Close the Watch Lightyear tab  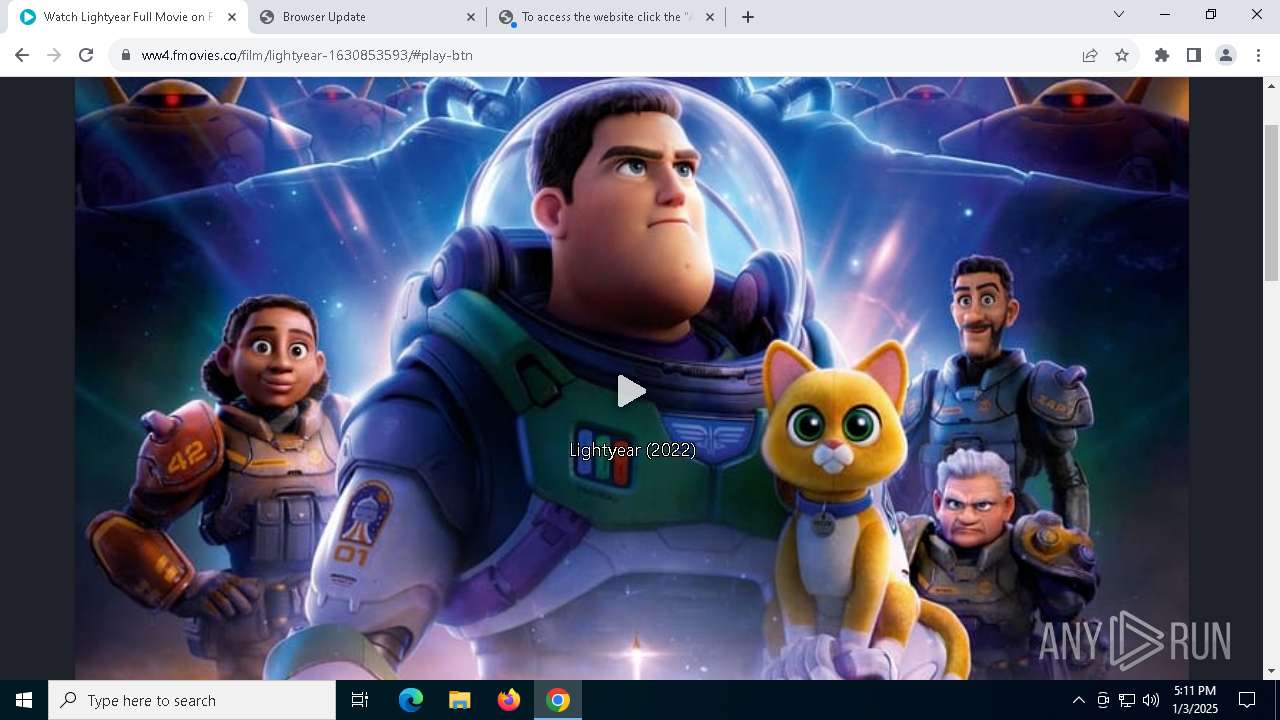tap(232, 17)
